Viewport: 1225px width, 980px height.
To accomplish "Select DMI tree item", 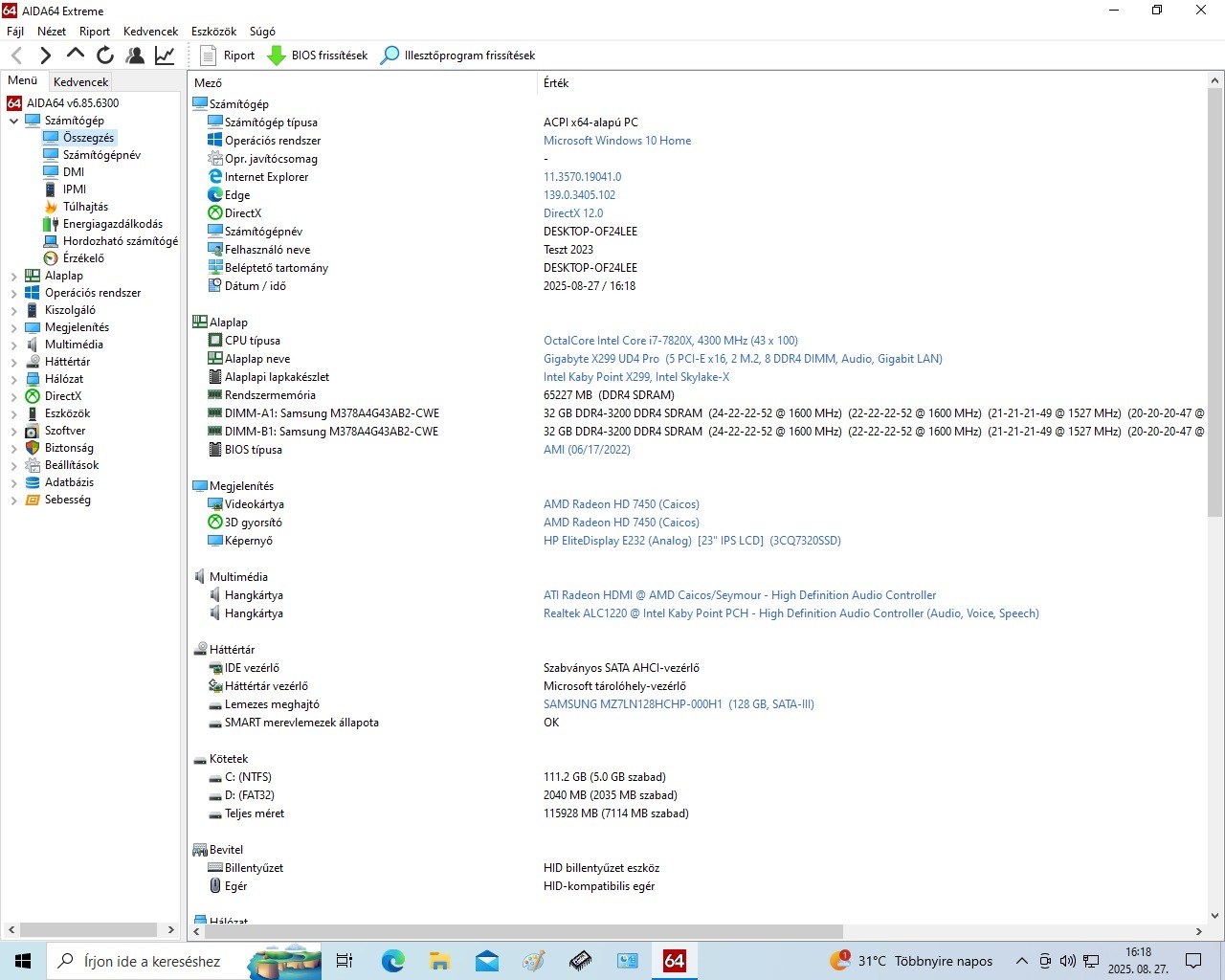I will [x=74, y=172].
